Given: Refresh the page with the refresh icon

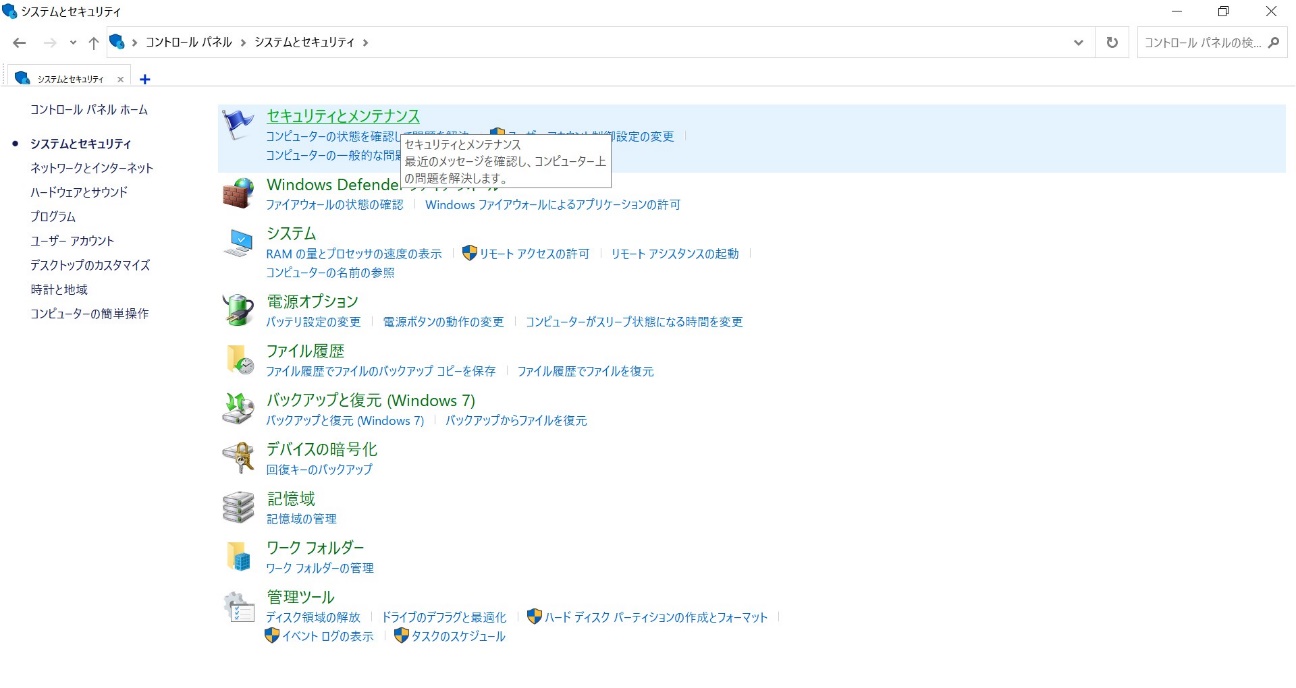Looking at the screenshot, I should pos(1110,42).
